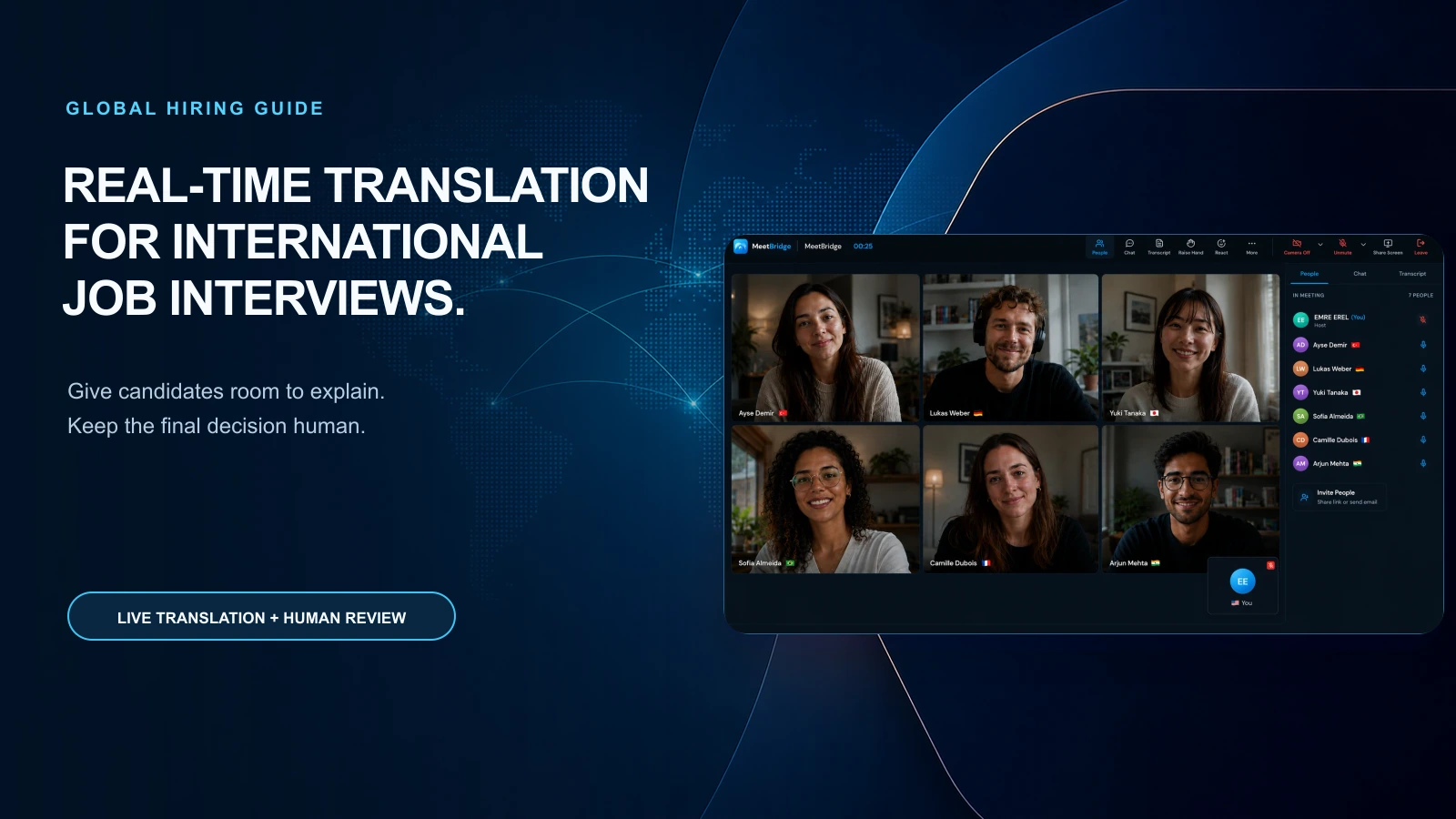Open the React emoji menu
1456x819 pixels.
[x=1221, y=247]
